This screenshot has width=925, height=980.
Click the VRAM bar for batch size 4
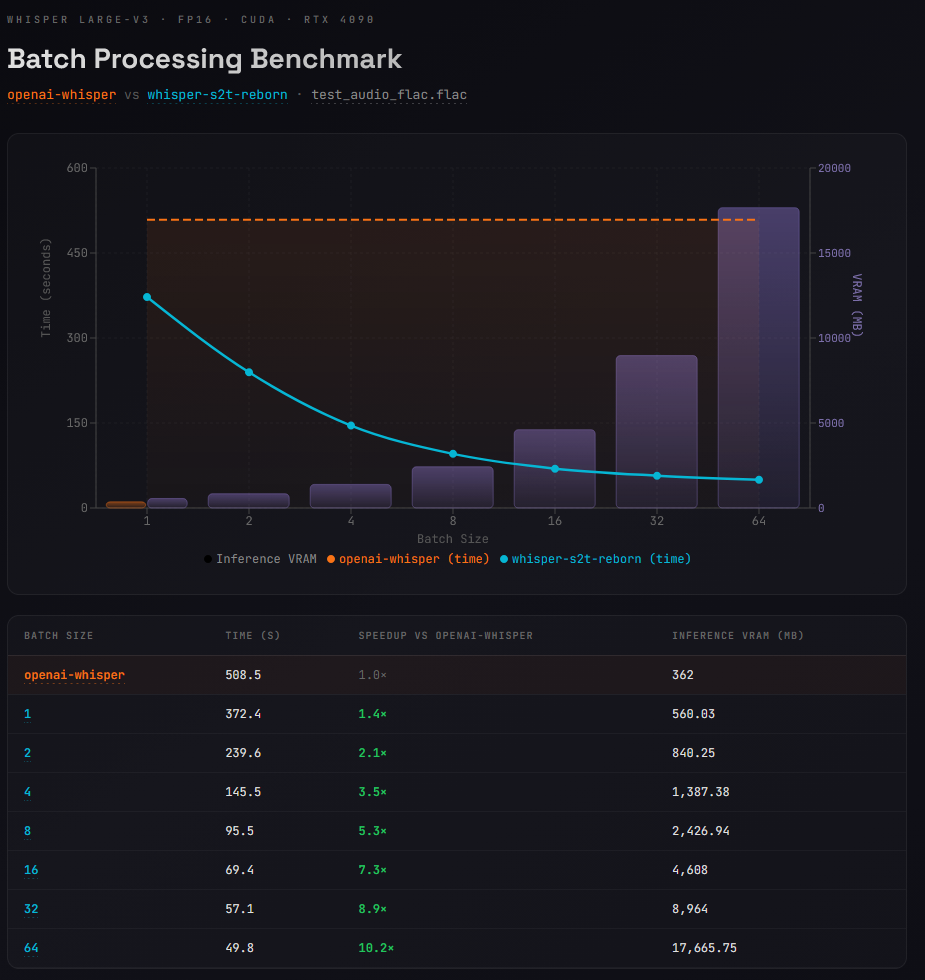[351, 496]
